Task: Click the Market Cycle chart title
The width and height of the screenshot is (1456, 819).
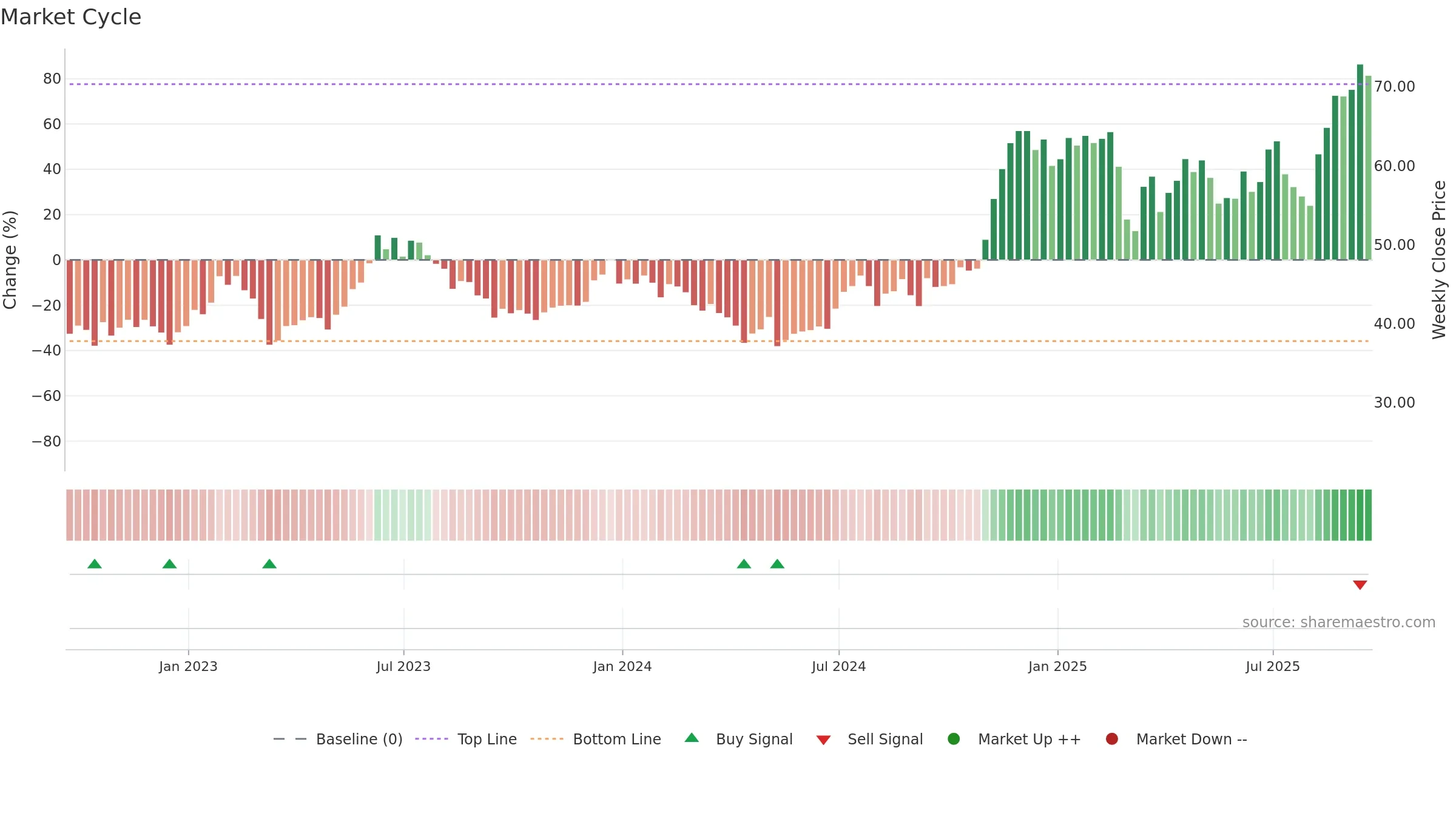Action: click(x=71, y=17)
